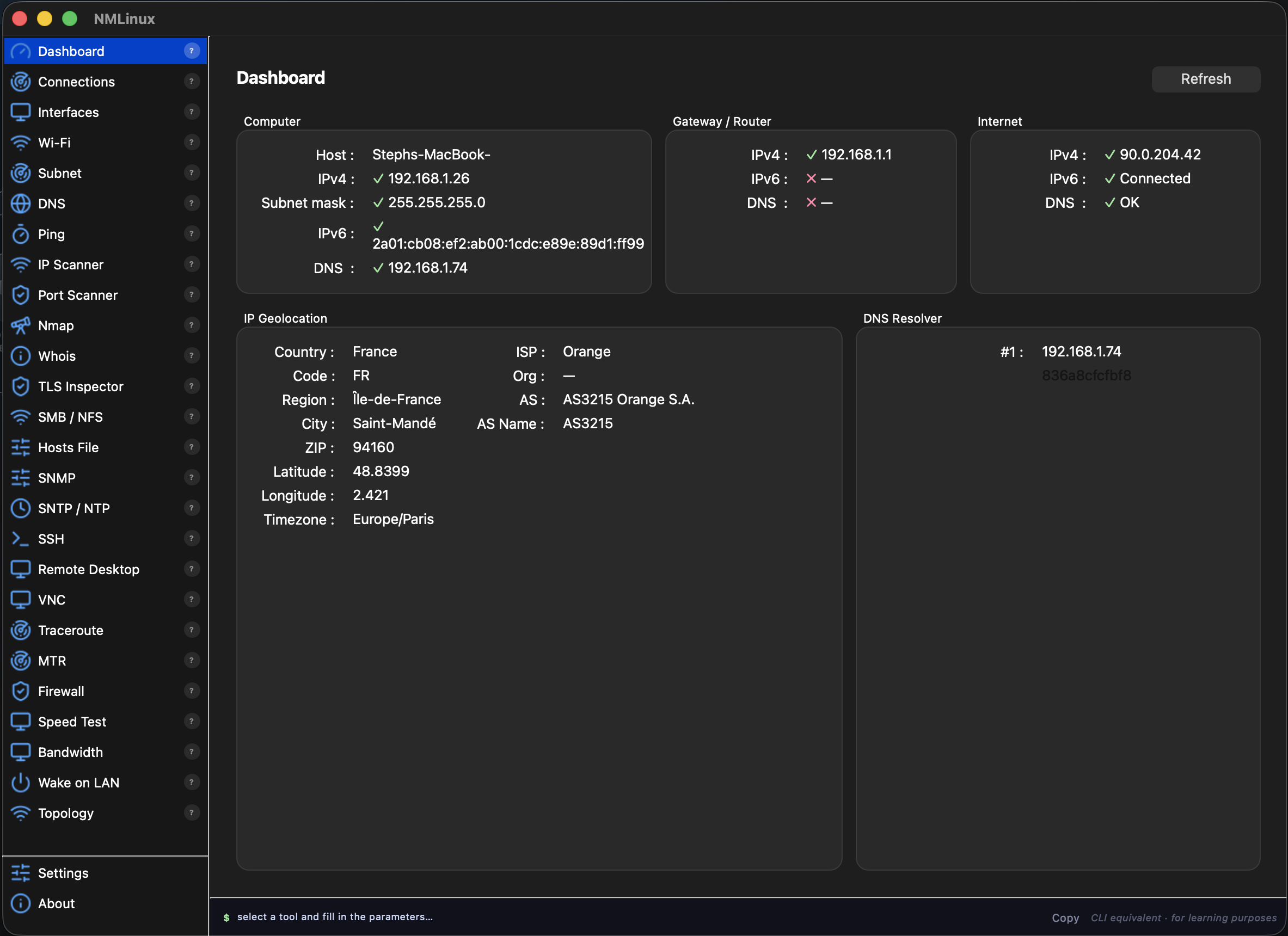Click the Subnet radar icon
This screenshot has width=1288, height=936.
point(21,173)
